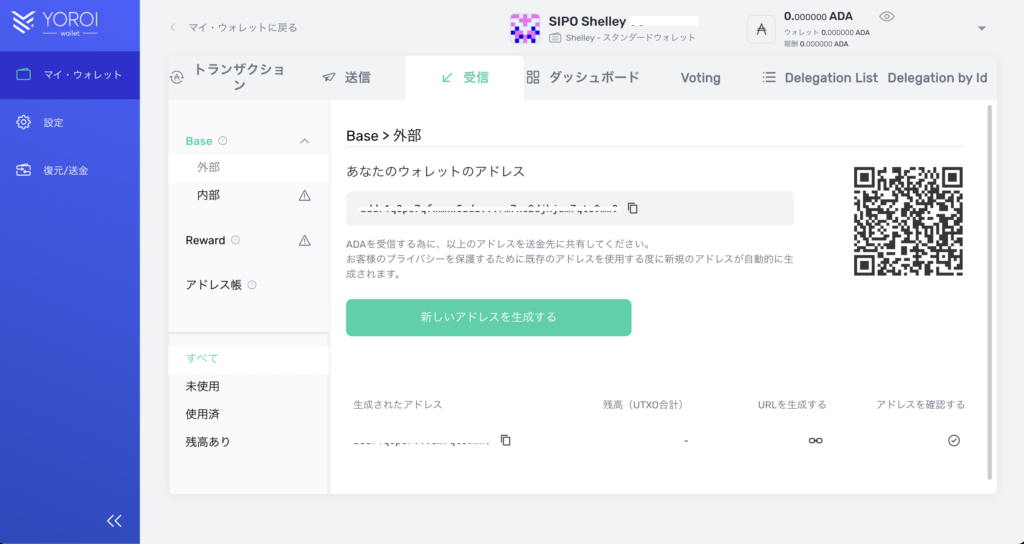Collapse the sidebar with the double chevron
Viewport: 1024px width, 544px height.
114,520
